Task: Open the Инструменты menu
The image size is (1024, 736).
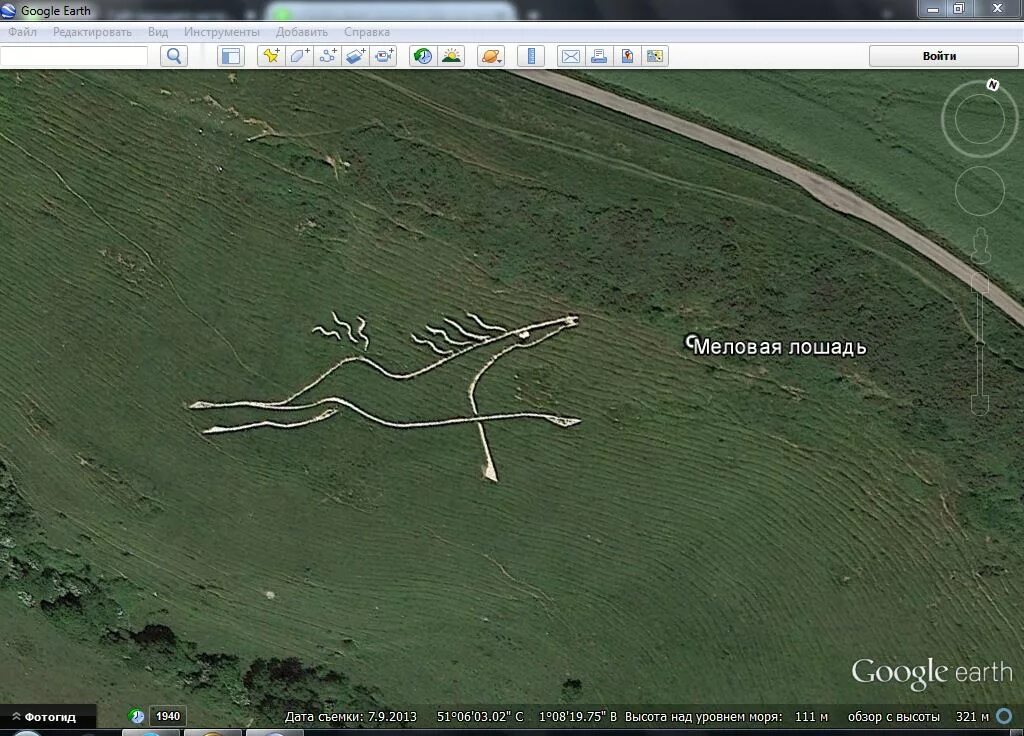Action: [221, 31]
